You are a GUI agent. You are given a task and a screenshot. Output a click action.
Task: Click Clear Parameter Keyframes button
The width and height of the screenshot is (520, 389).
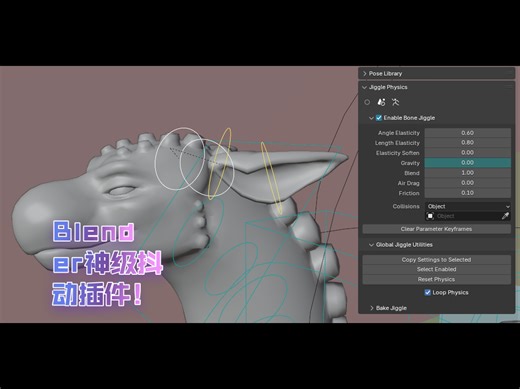436,229
